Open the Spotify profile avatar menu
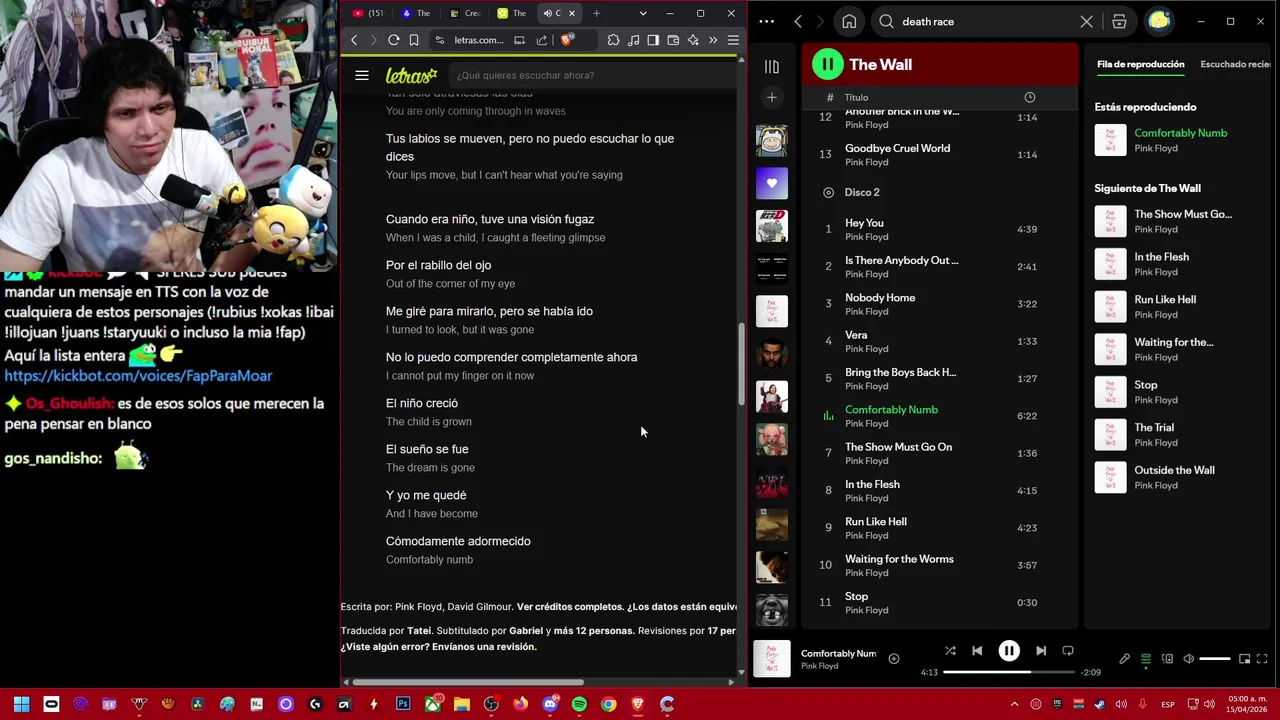The height and width of the screenshot is (720, 1280). (1159, 21)
